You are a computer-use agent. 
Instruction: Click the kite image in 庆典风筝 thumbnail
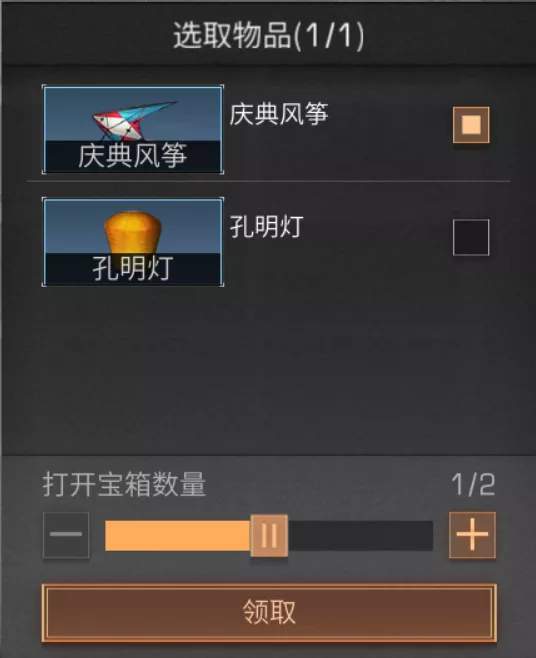(134, 121)
